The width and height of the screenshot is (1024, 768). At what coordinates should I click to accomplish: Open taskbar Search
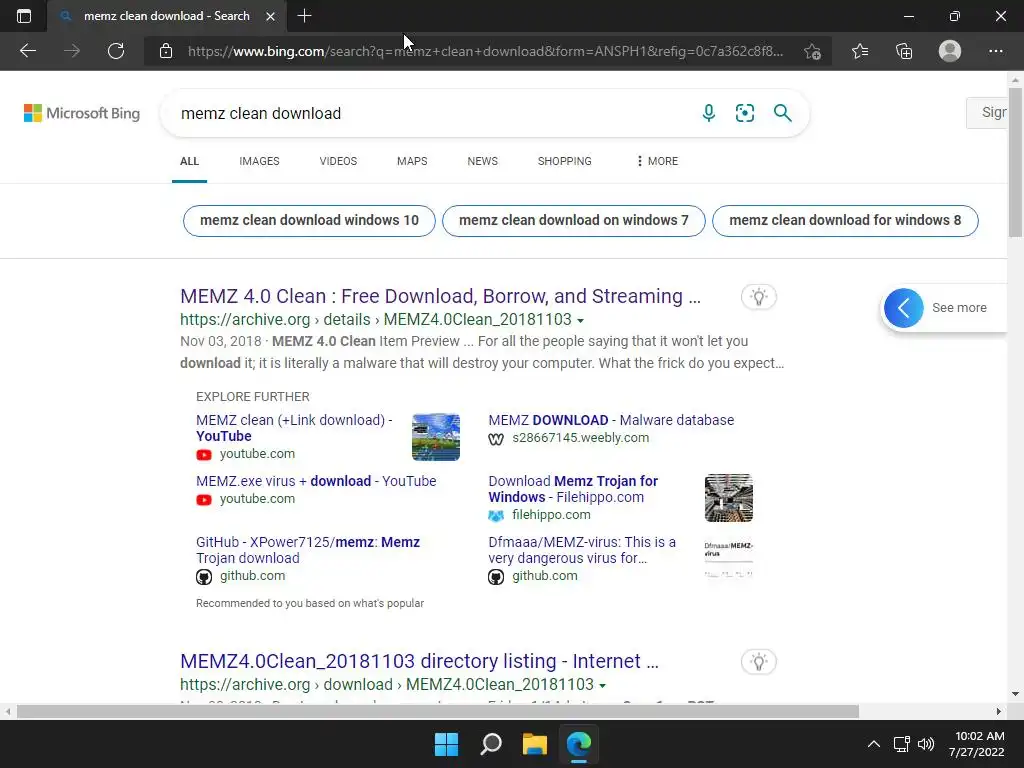(490, 744)
